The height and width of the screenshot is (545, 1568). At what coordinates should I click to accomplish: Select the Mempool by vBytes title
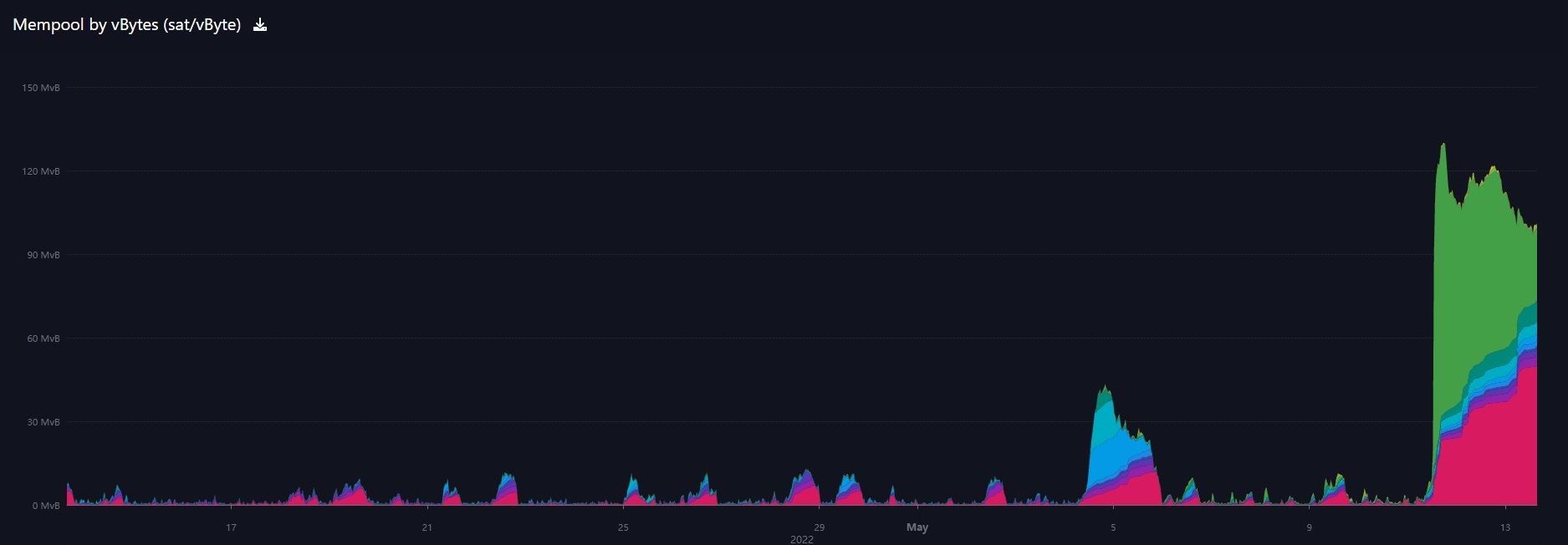pos(126,25)
